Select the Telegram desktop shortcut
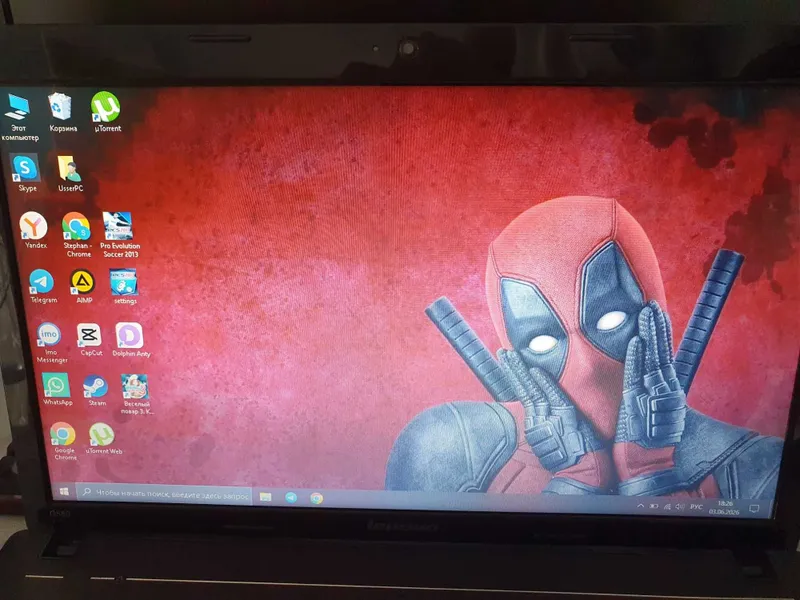The image size is (800, 600). pyautogui.click(x=42, y=286)
